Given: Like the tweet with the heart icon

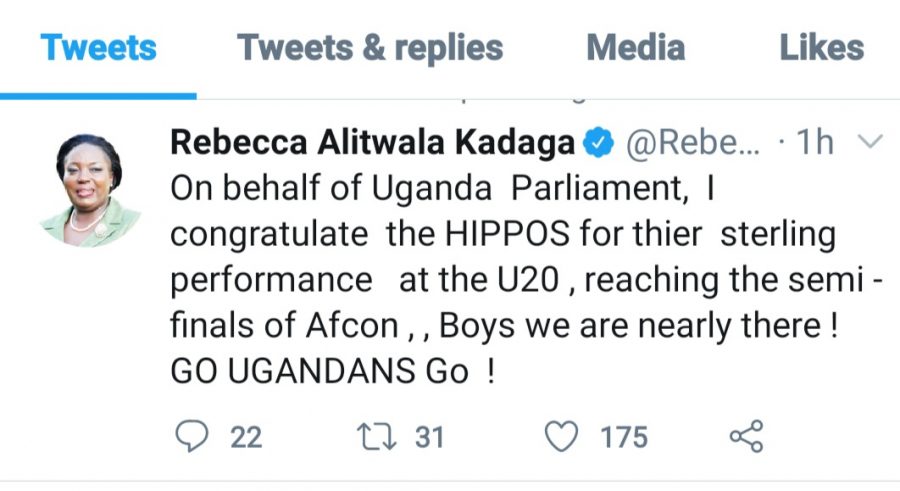Looking at the screenshot, I should pos(563,437).
